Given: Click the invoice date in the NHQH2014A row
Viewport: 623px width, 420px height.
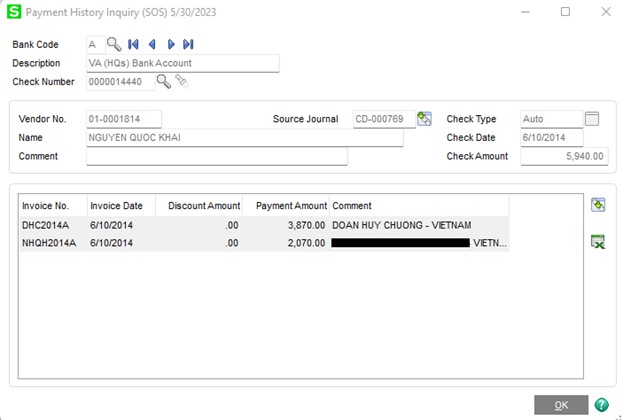Looking at the screenshot, I should [x=111, y=243].
